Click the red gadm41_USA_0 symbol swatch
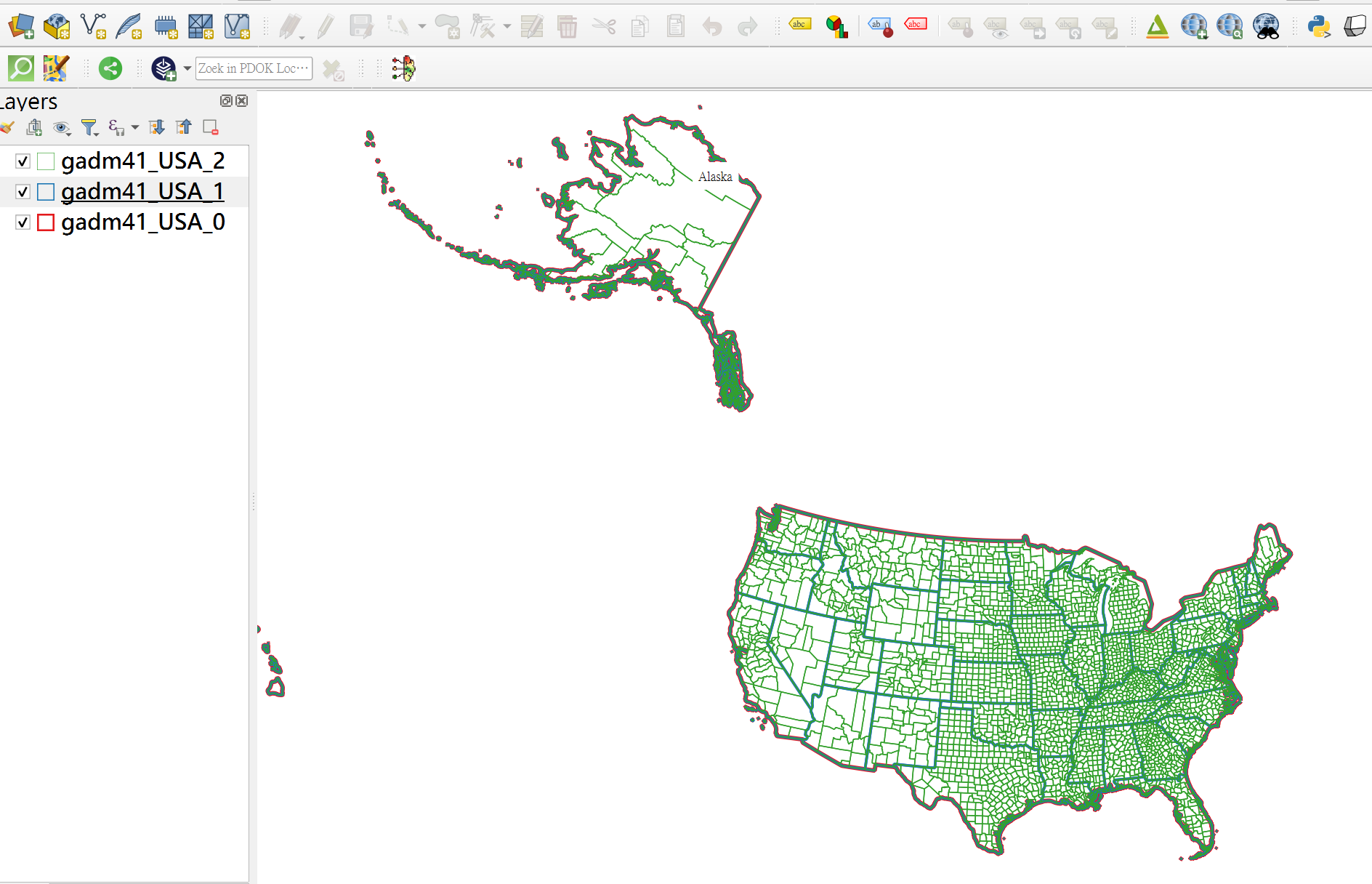This screenshot has width=1372, height=884. [x=46, y=222]
